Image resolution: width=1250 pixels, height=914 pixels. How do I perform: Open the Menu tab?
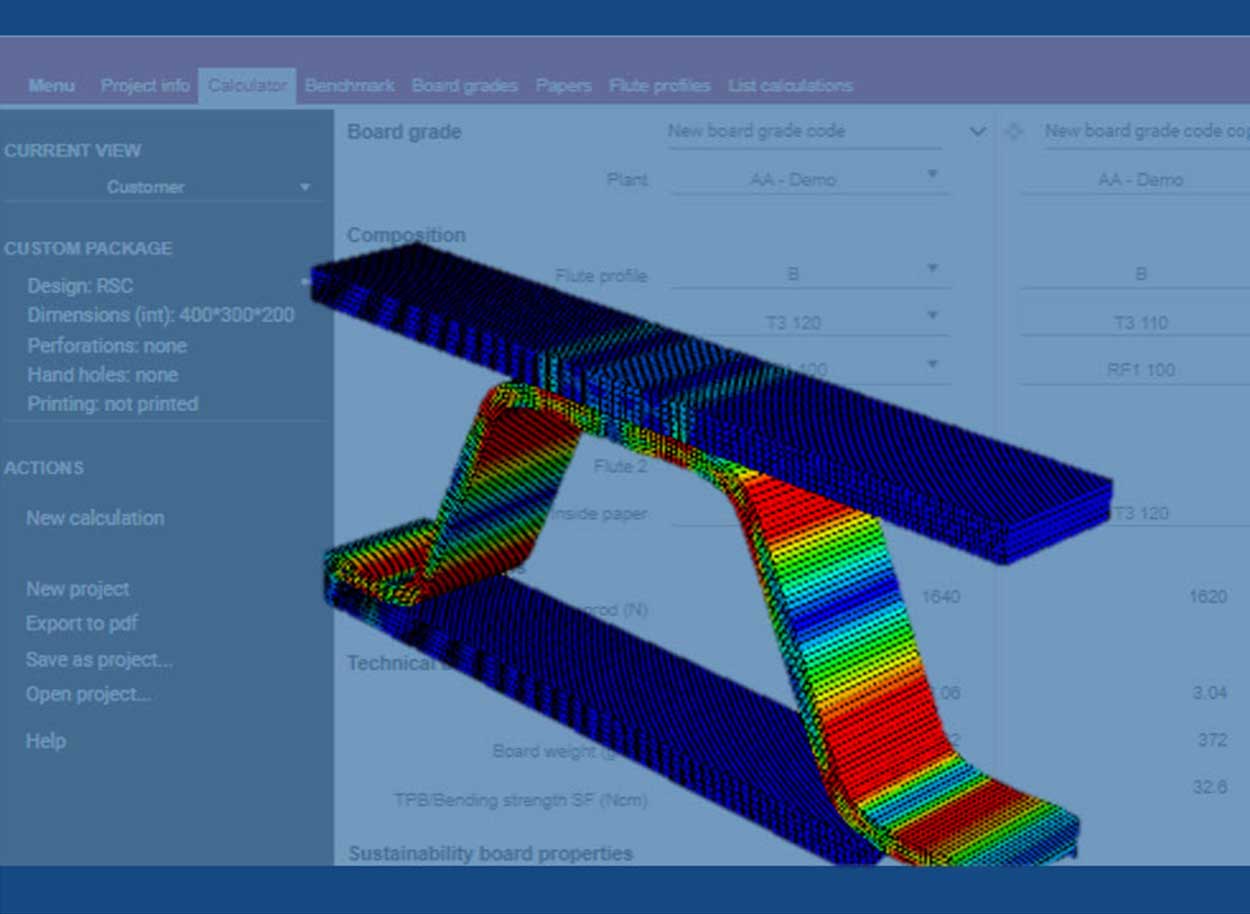[51, 86]
